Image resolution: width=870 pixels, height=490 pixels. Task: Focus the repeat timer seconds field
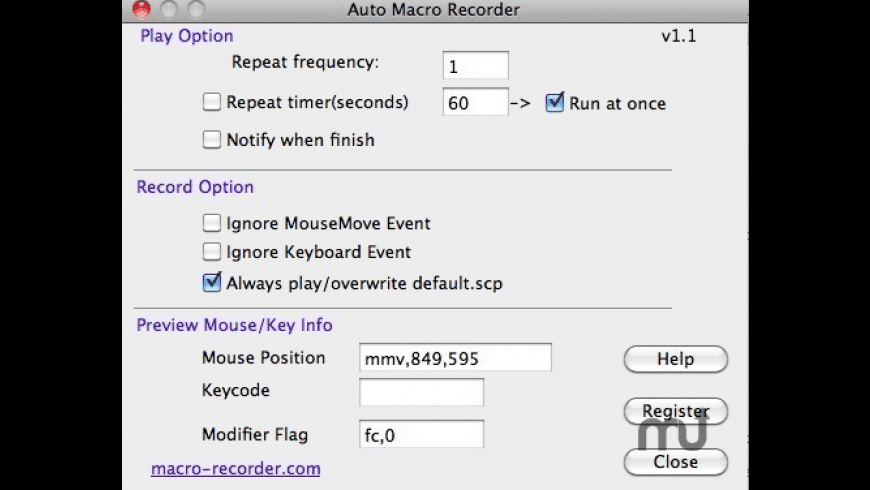pos(475,102)
